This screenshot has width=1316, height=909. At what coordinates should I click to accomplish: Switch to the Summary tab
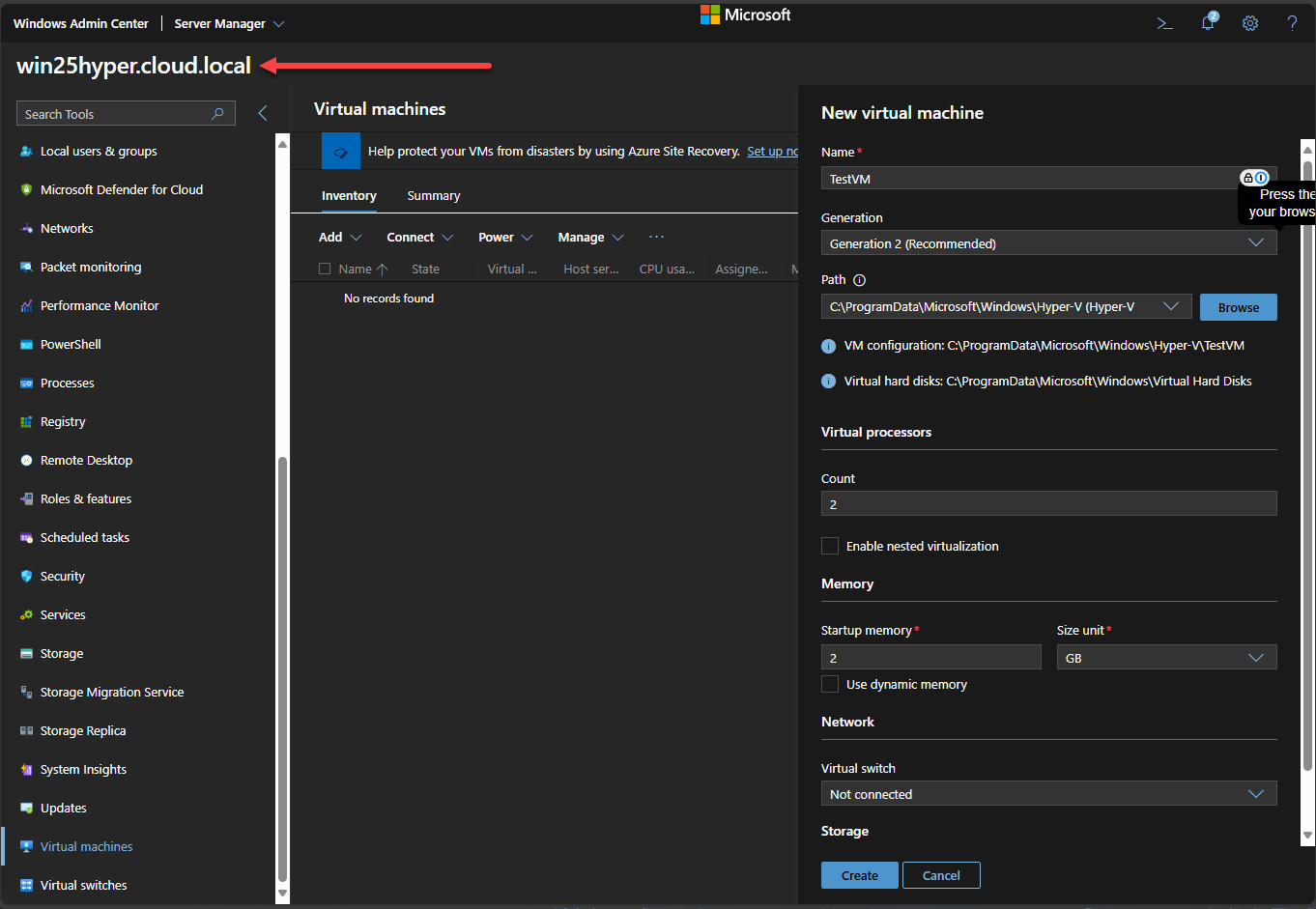pos(433,196)
